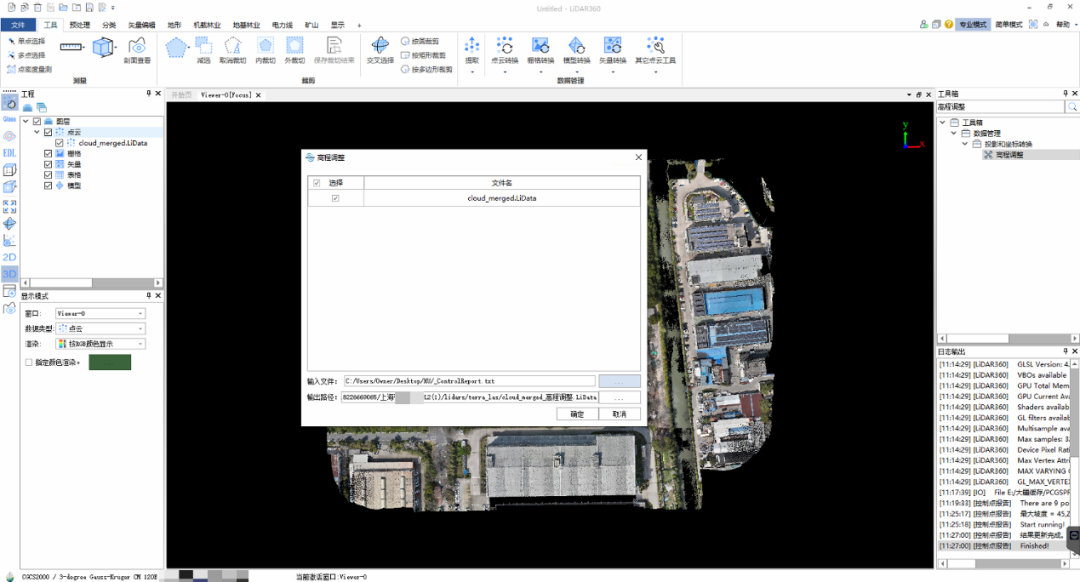Browse for the output path in dialog
Viewport: 1080px width, 582px height.
(619, 397)
